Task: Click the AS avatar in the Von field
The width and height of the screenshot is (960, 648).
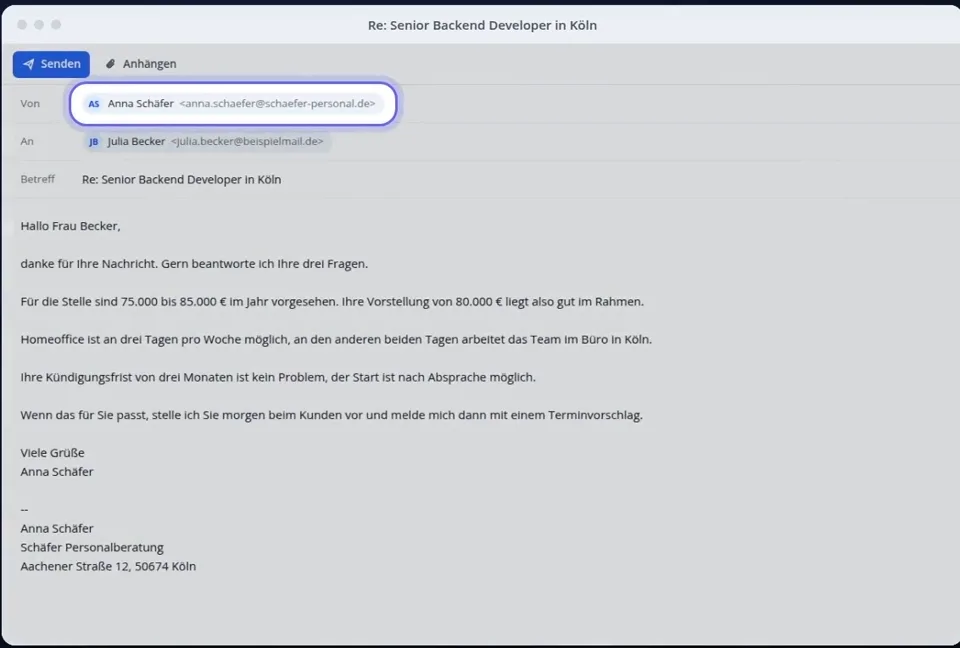Action: point(94,104)
